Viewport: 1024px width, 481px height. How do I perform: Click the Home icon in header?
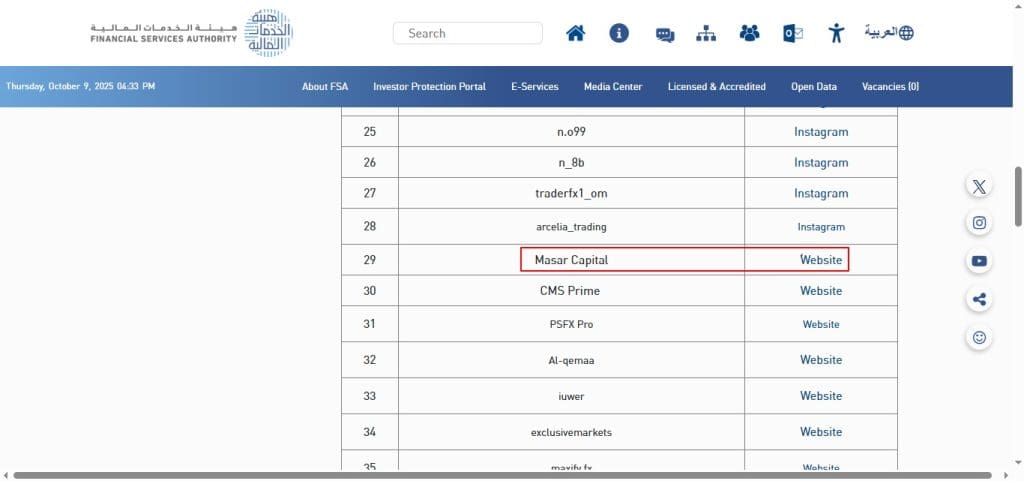point(575,33)
